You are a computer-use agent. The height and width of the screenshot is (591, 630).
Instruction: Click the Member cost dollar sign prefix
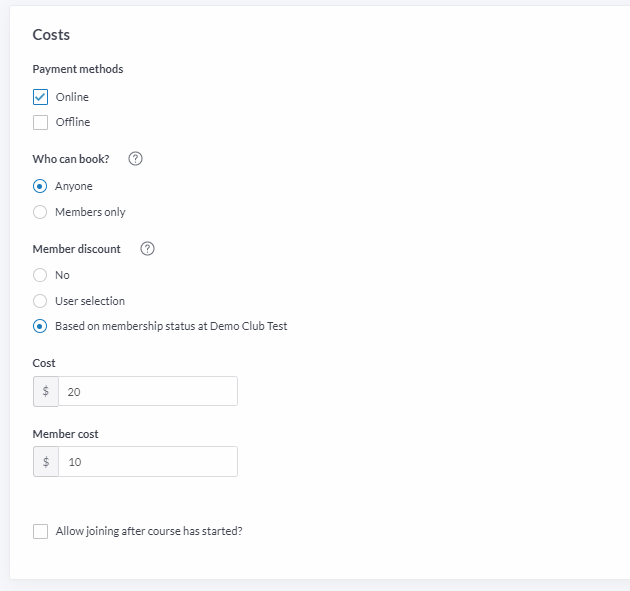[x=46, y=461]
